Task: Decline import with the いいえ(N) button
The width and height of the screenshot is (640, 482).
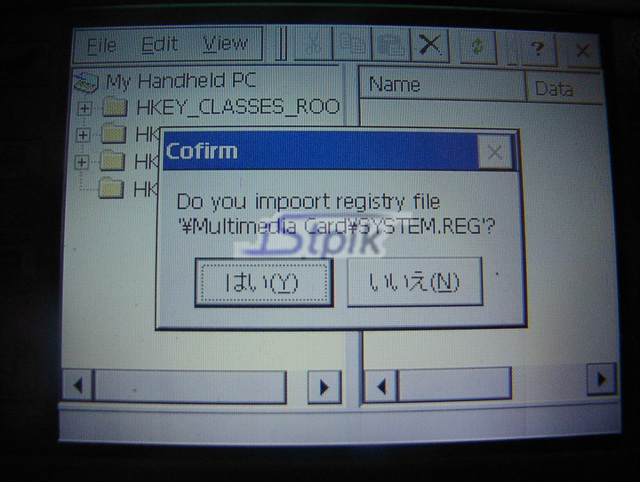Action: point(414,282)
